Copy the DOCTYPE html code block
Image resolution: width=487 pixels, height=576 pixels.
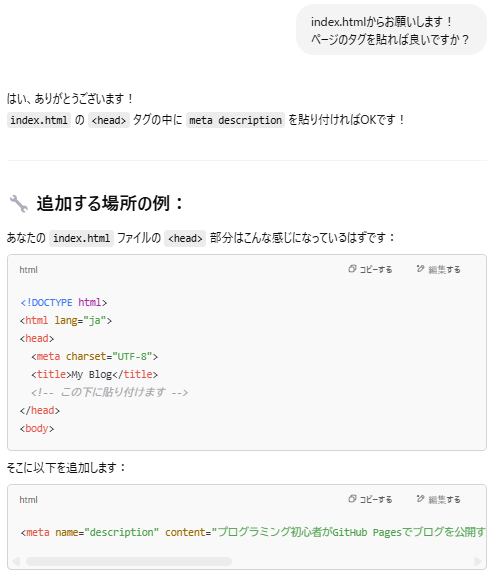(370, 269)
